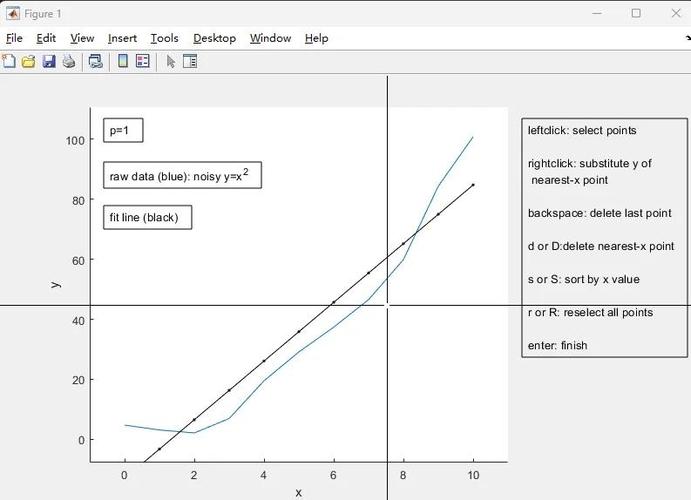The width and height of the screenshot is (691, 500).
Task: Open a file using the folder icon
Action: coord(29,61)
